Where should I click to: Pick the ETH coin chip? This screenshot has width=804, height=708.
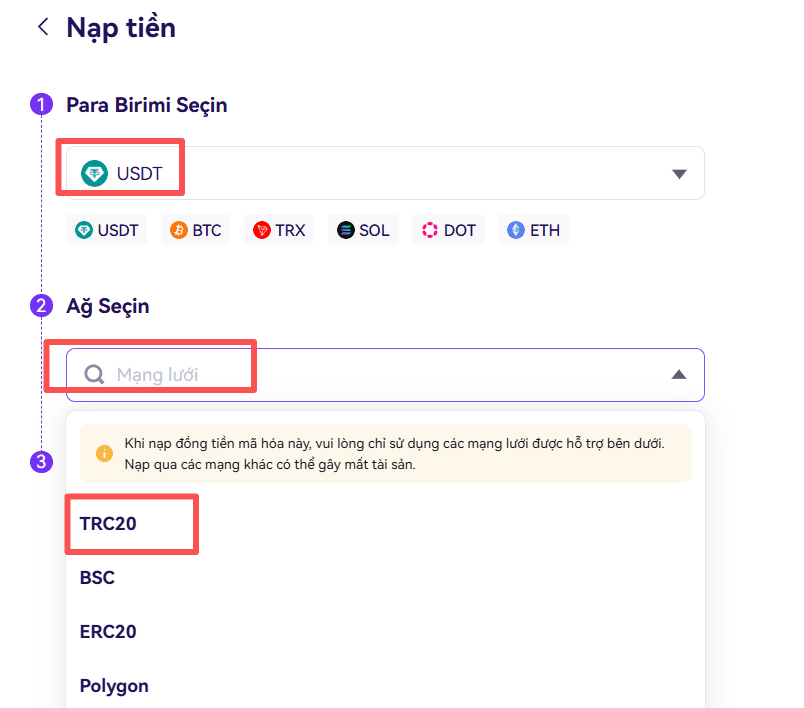tap(533, 230)
